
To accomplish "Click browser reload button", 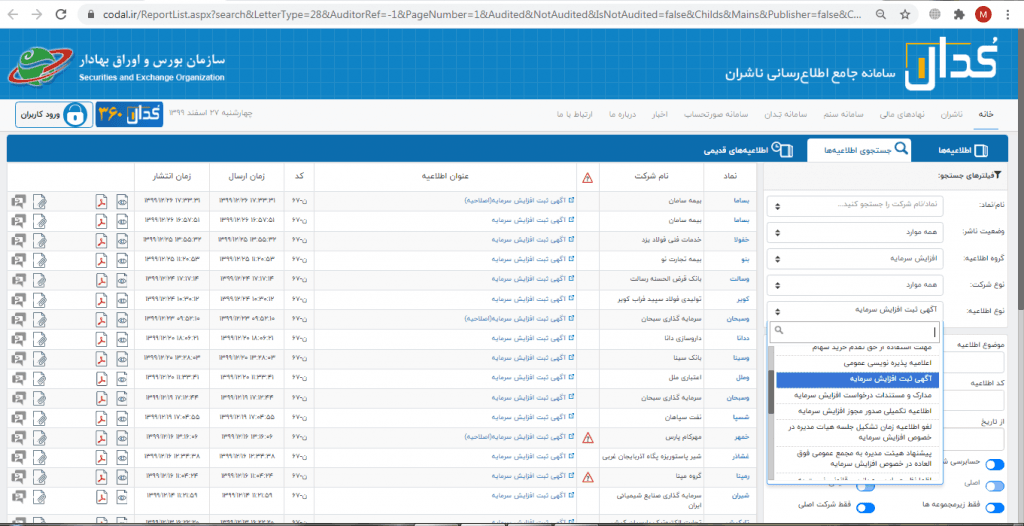I will tap(63, 15).
